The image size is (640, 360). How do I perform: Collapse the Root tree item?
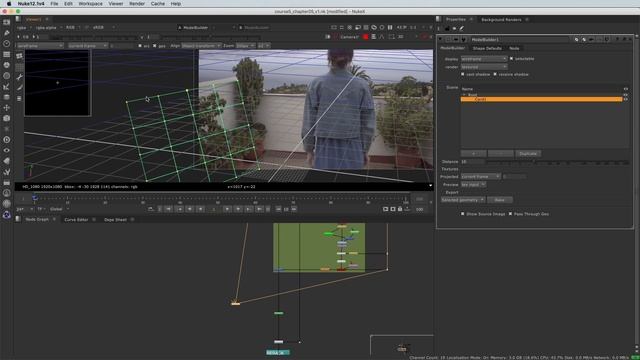click(464, 95)
